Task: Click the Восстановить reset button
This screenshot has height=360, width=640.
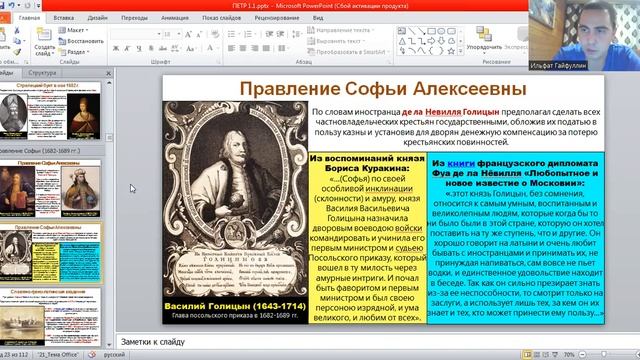Action: click(x=81, y=41)
